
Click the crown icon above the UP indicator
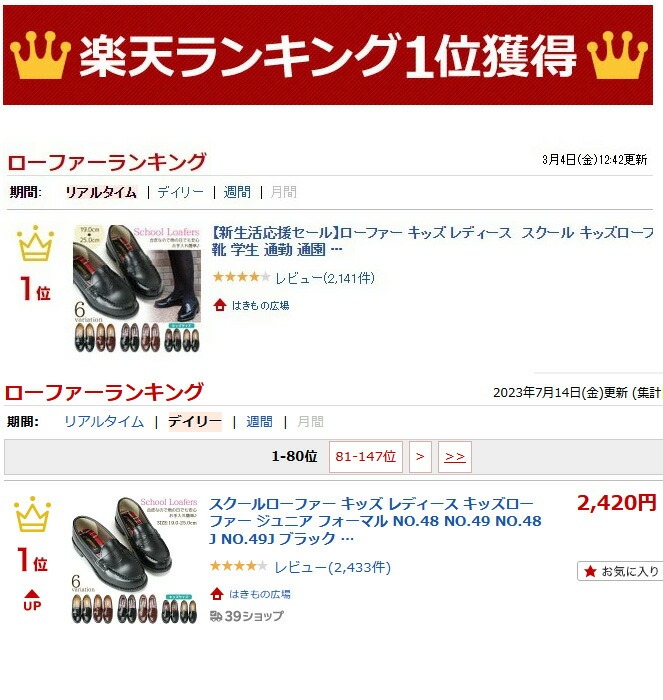point(33,514)
